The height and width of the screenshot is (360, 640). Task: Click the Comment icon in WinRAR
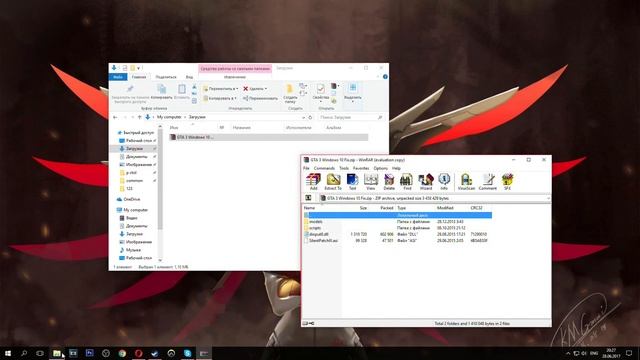pos(488,182)
